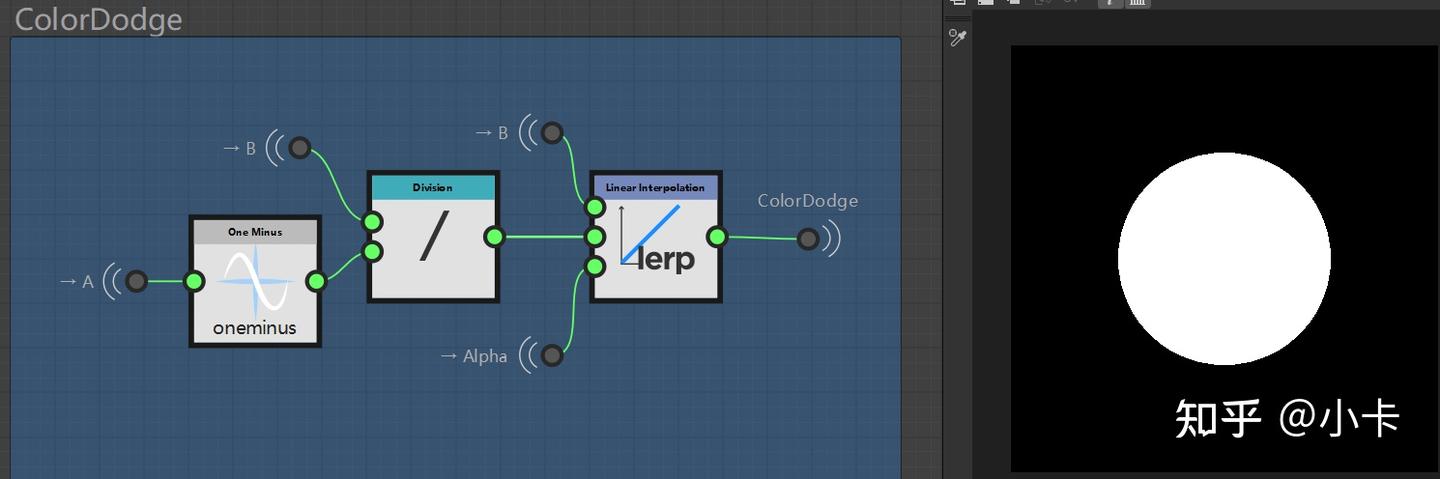Screen dimensions: 1440x479
Task: Click the Division node output port
Action: click(494, 236)
